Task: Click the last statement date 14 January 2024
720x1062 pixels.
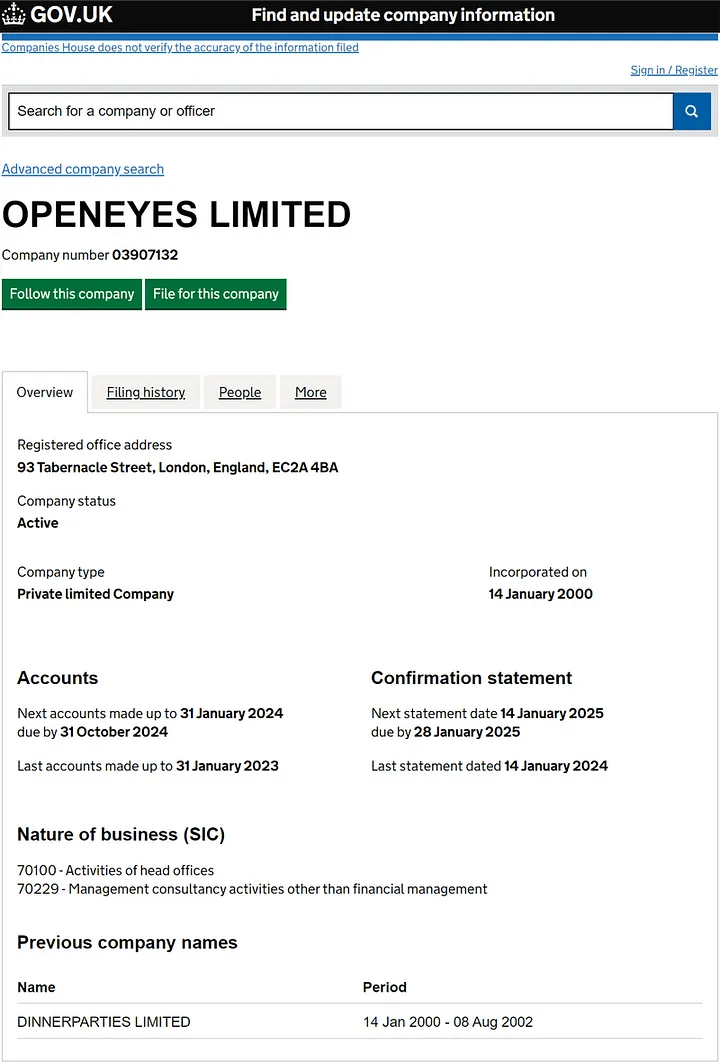Action: (556, 766)
